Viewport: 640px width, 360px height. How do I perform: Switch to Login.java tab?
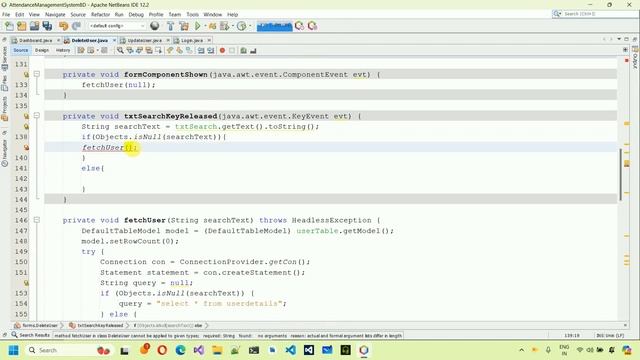point(191,40)
